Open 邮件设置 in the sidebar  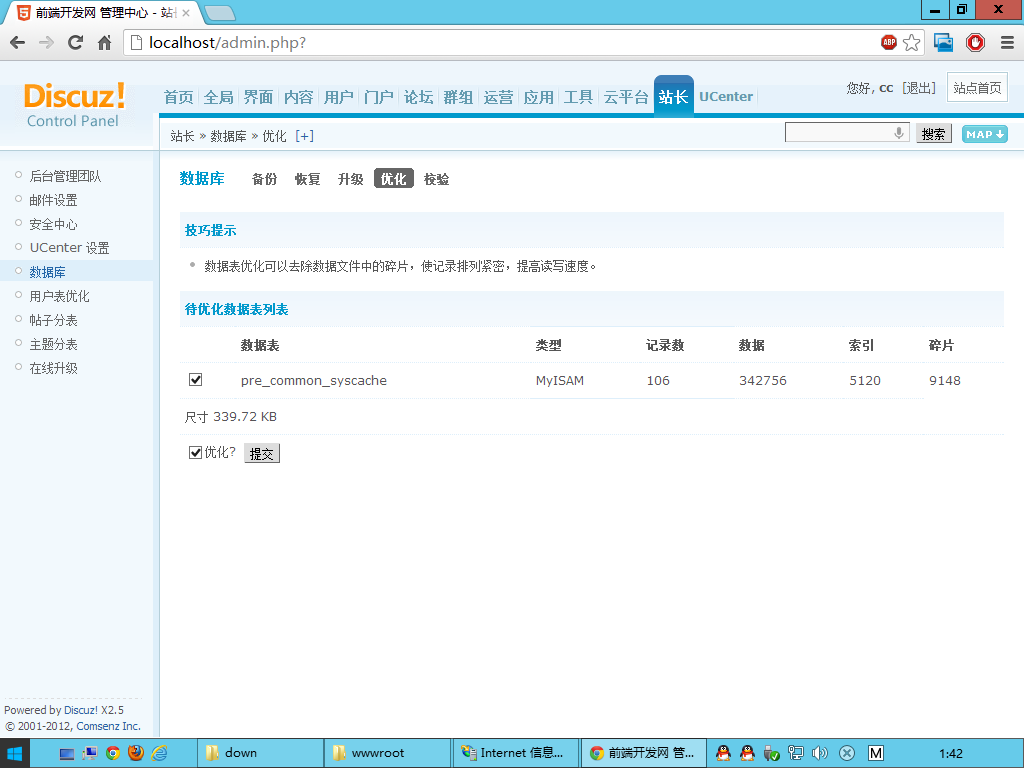pos(54,200)
